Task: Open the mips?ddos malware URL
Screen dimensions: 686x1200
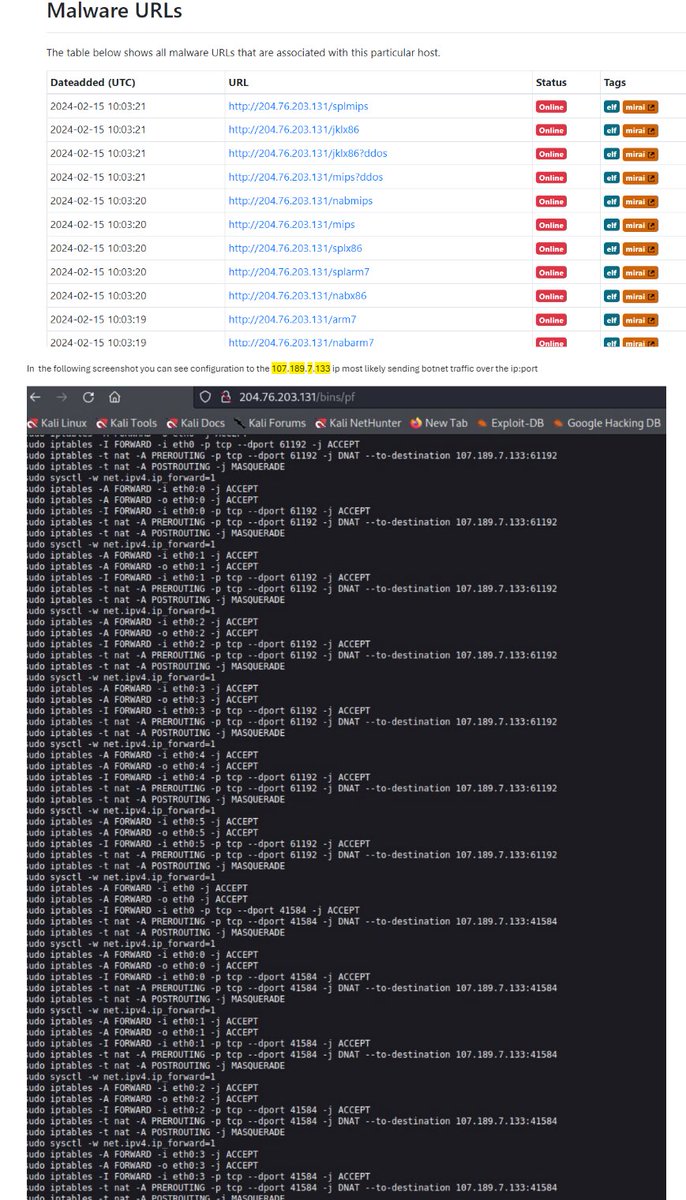Action: tap(305, 177)
